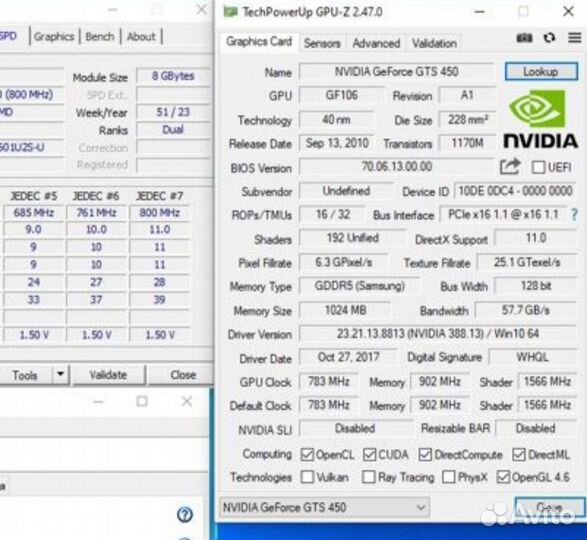Click the 128 bit bus width value

pos(535,286)
